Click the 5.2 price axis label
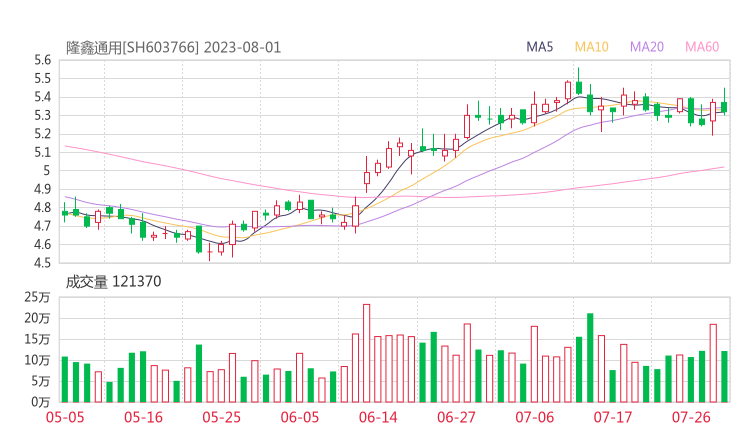The image size is (740, 440). pyautogui.click(x=42, y=134)
